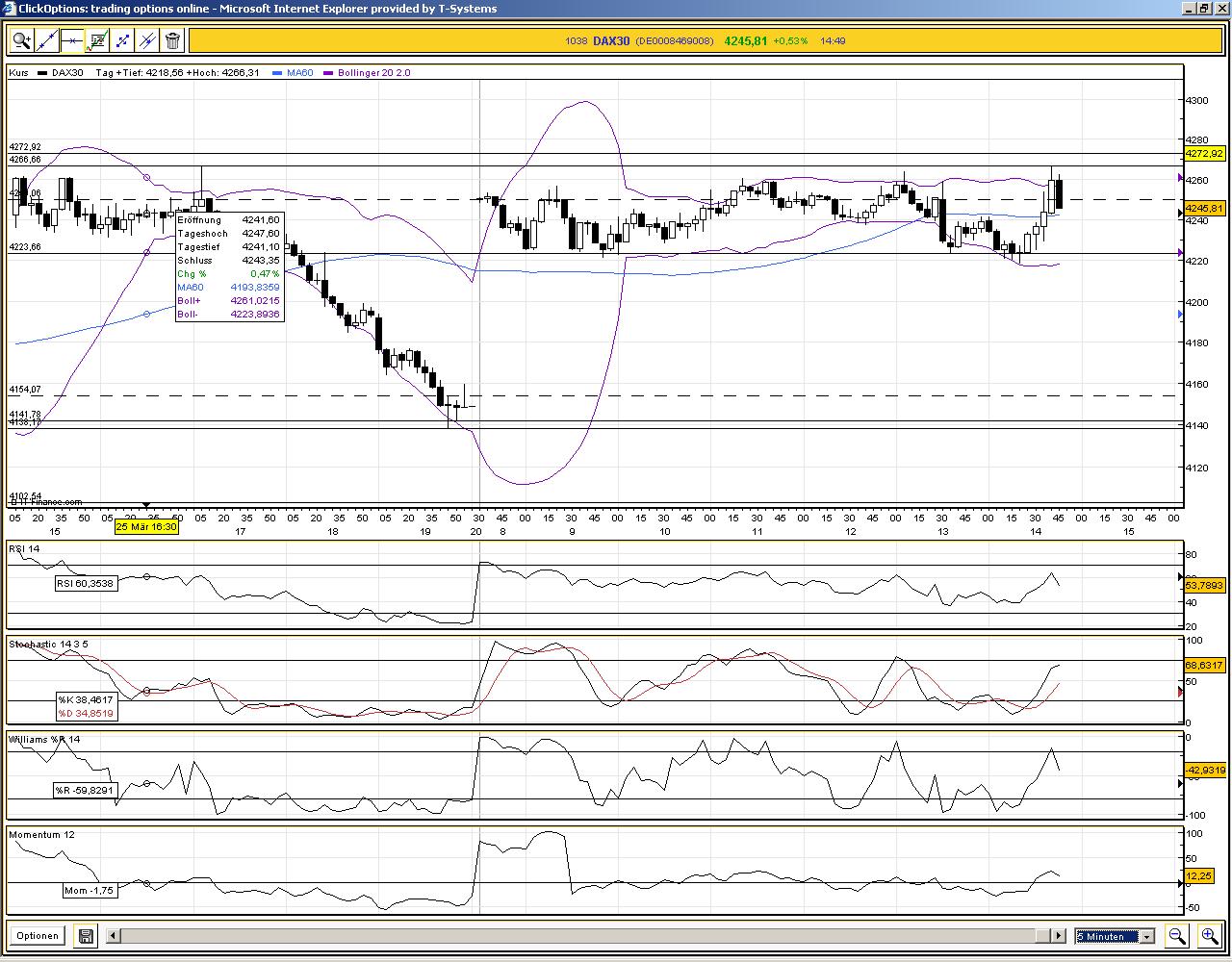This screenshot has height=962, width=1232.
Task: Click the Bollinger 20 2.0 legend label
Action: [374, 73]
